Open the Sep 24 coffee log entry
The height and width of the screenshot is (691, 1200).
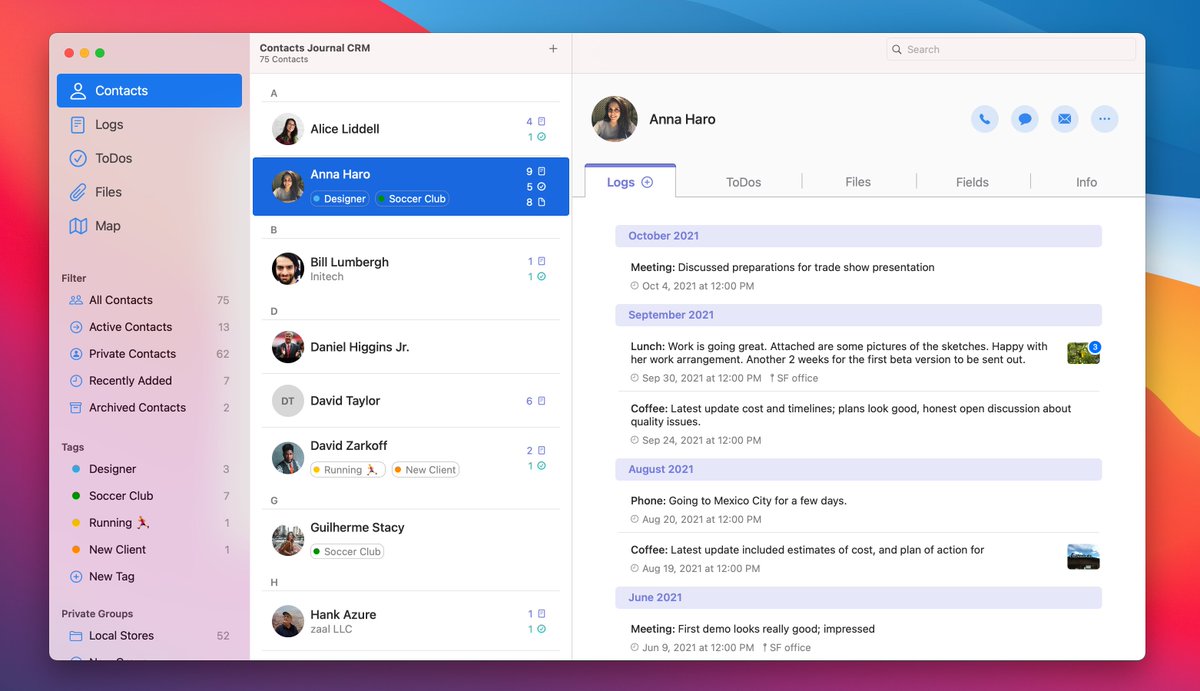click(x=858, y=424)
